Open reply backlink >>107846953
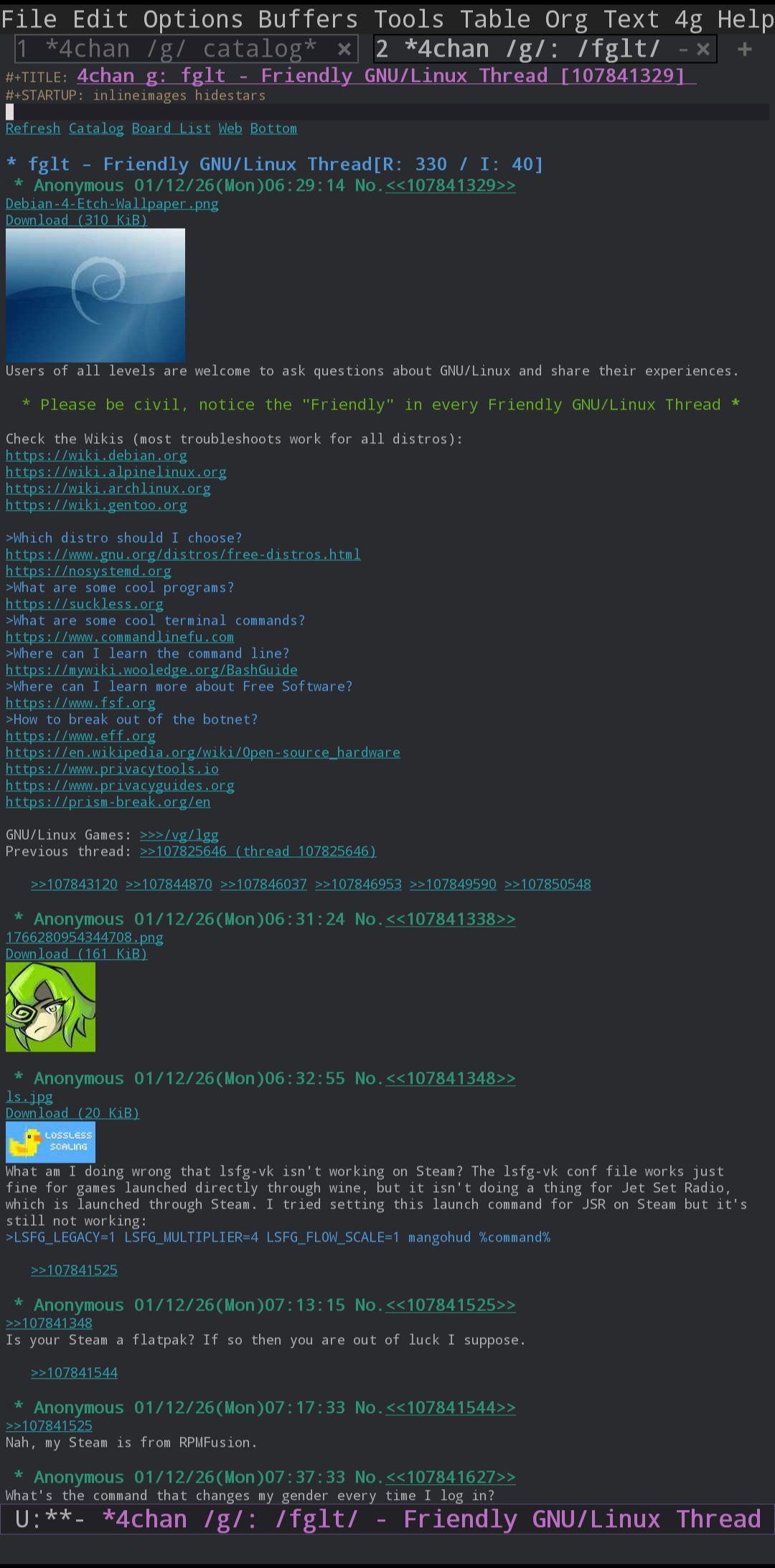 pyautogui.click(x=358, y=884)
